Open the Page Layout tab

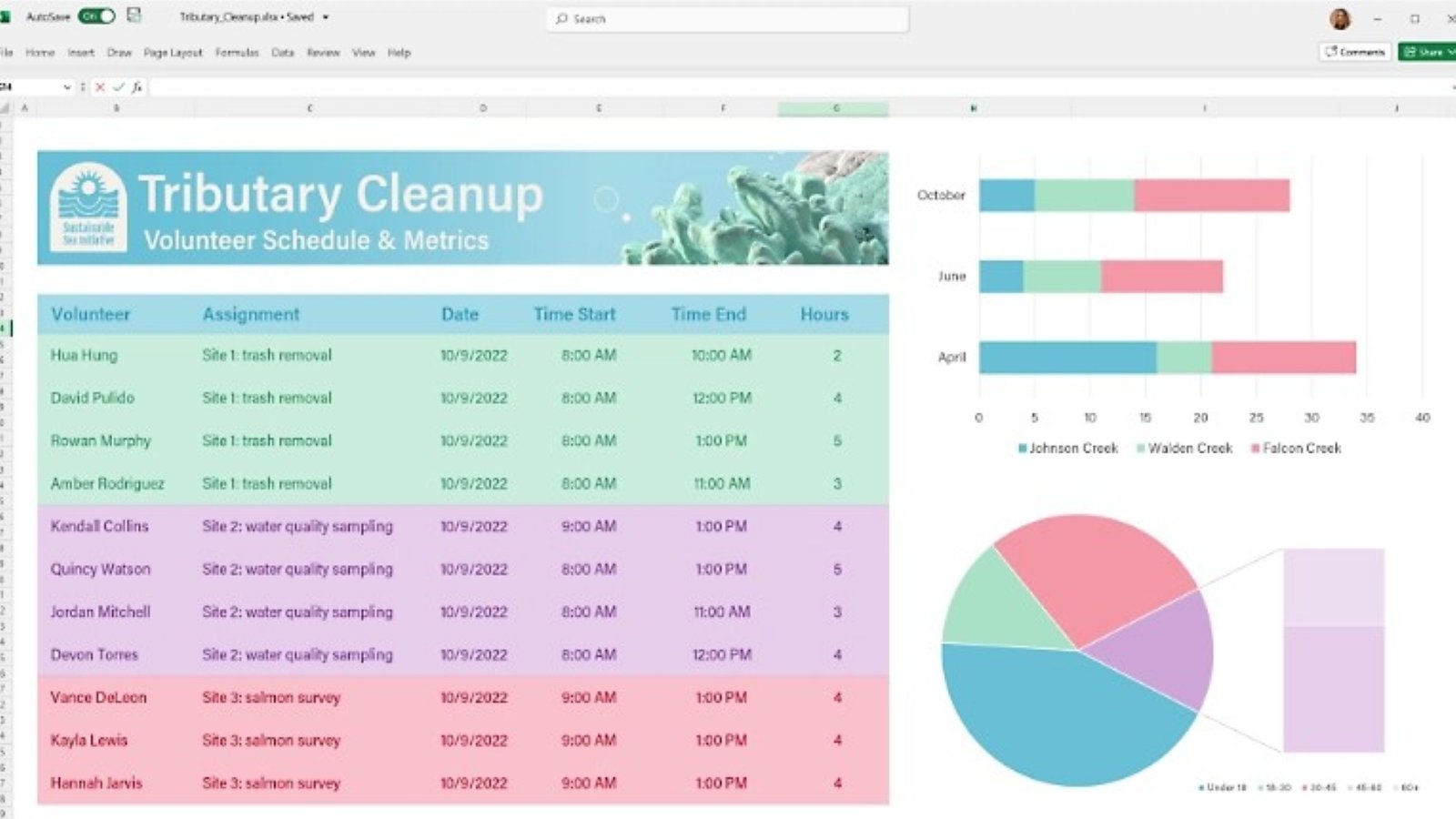coord(173,53)
